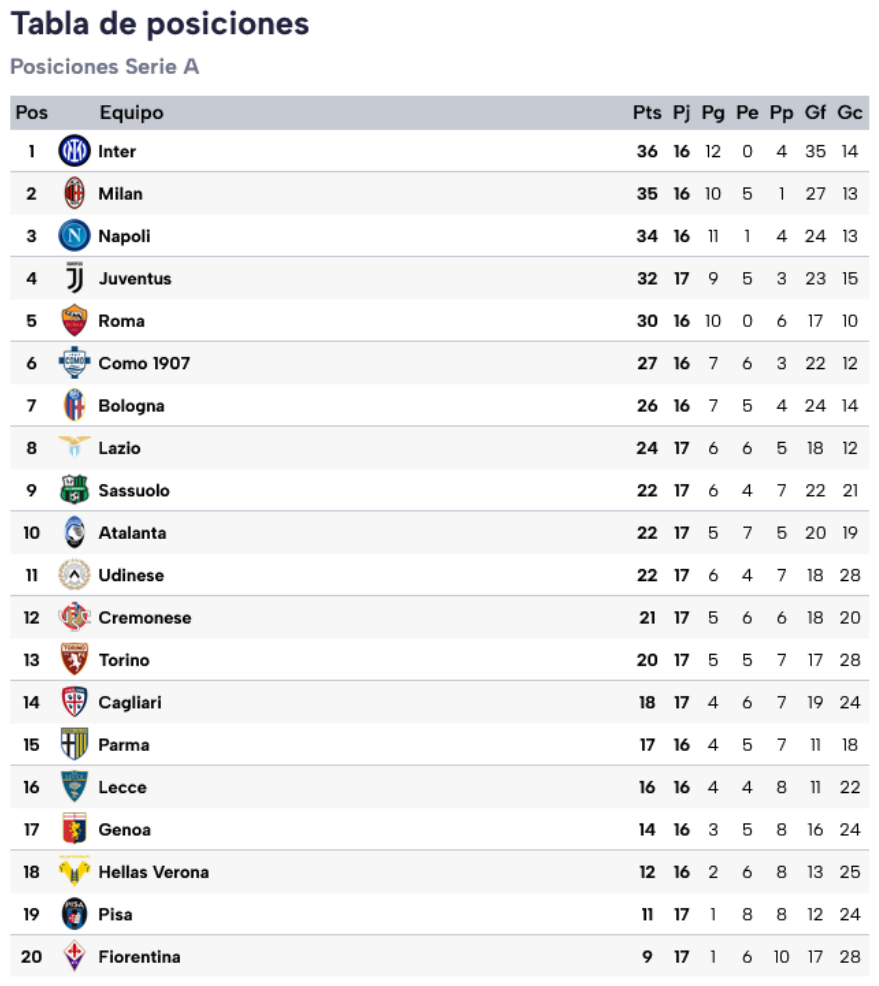This screenshot has height=986, width=879.
Task: Click the Inter club crest
Action: (x=74, y=152)
